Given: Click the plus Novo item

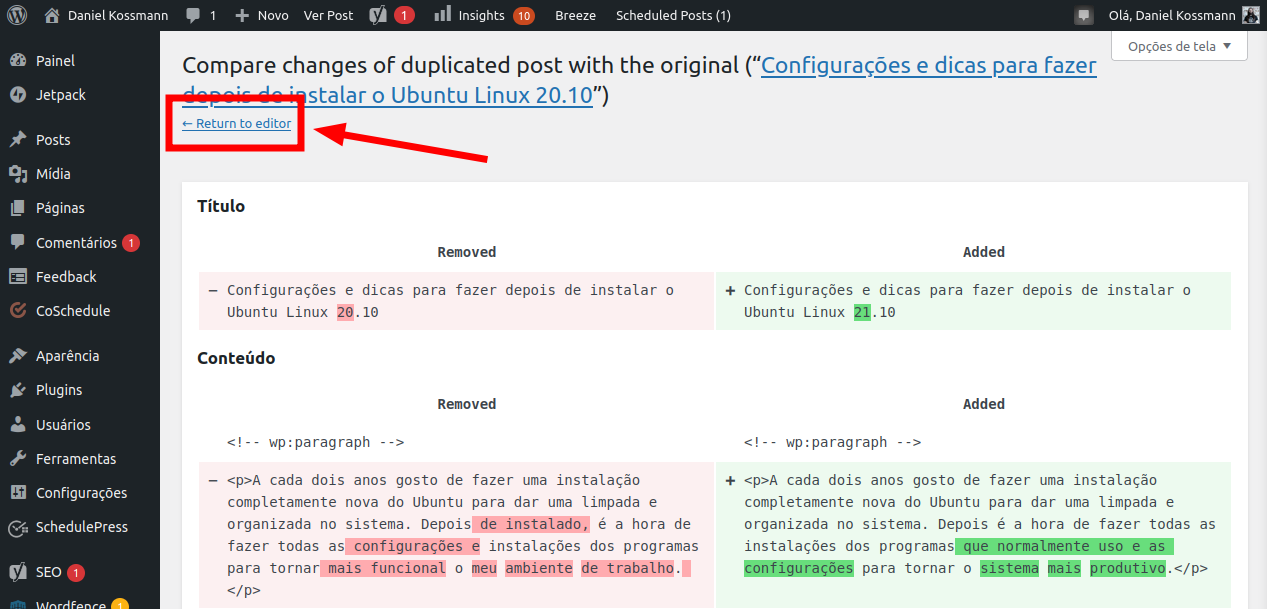Looking at the screenshot, I should point(261,15).
